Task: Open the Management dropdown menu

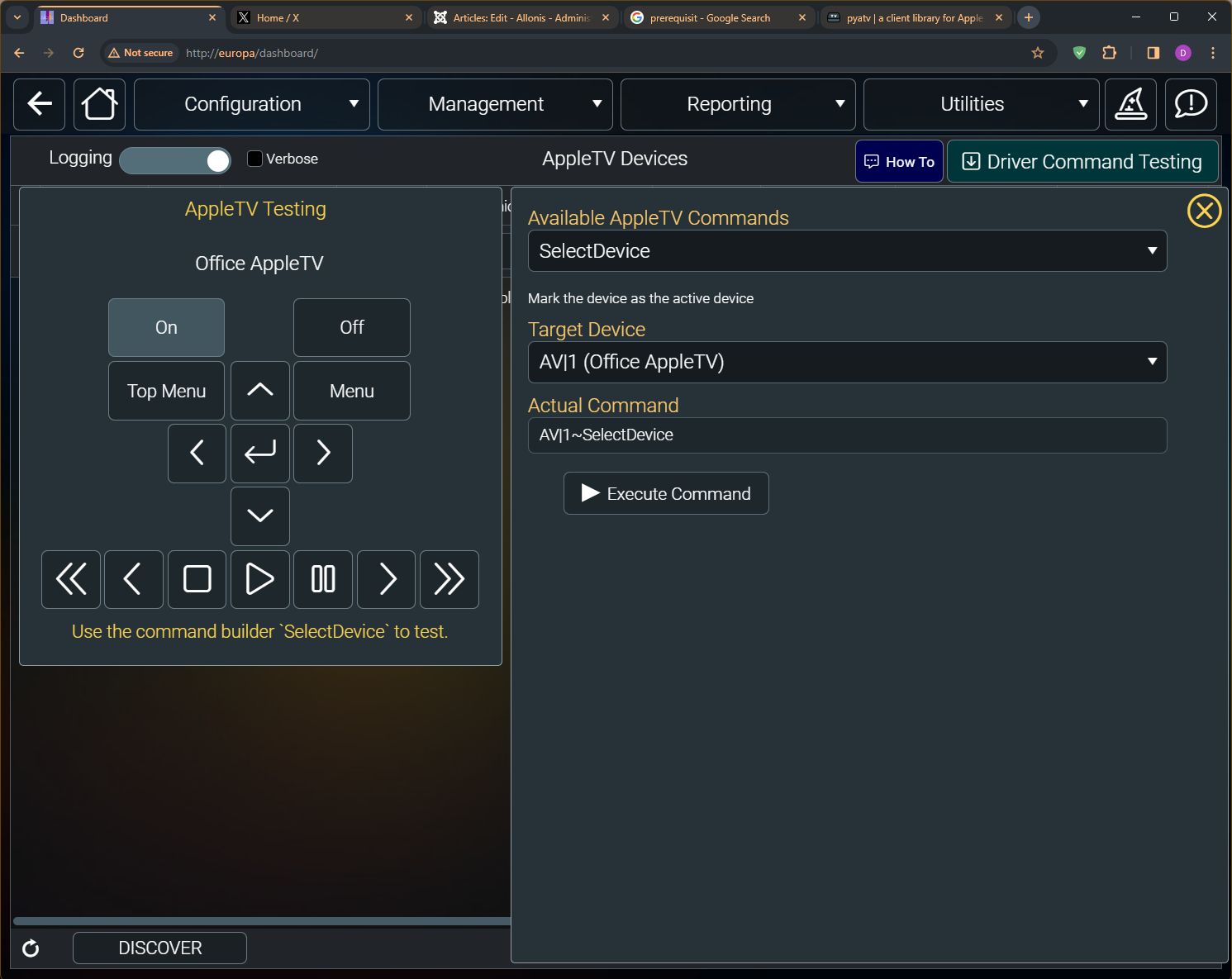Action: [x=495, y=104]
